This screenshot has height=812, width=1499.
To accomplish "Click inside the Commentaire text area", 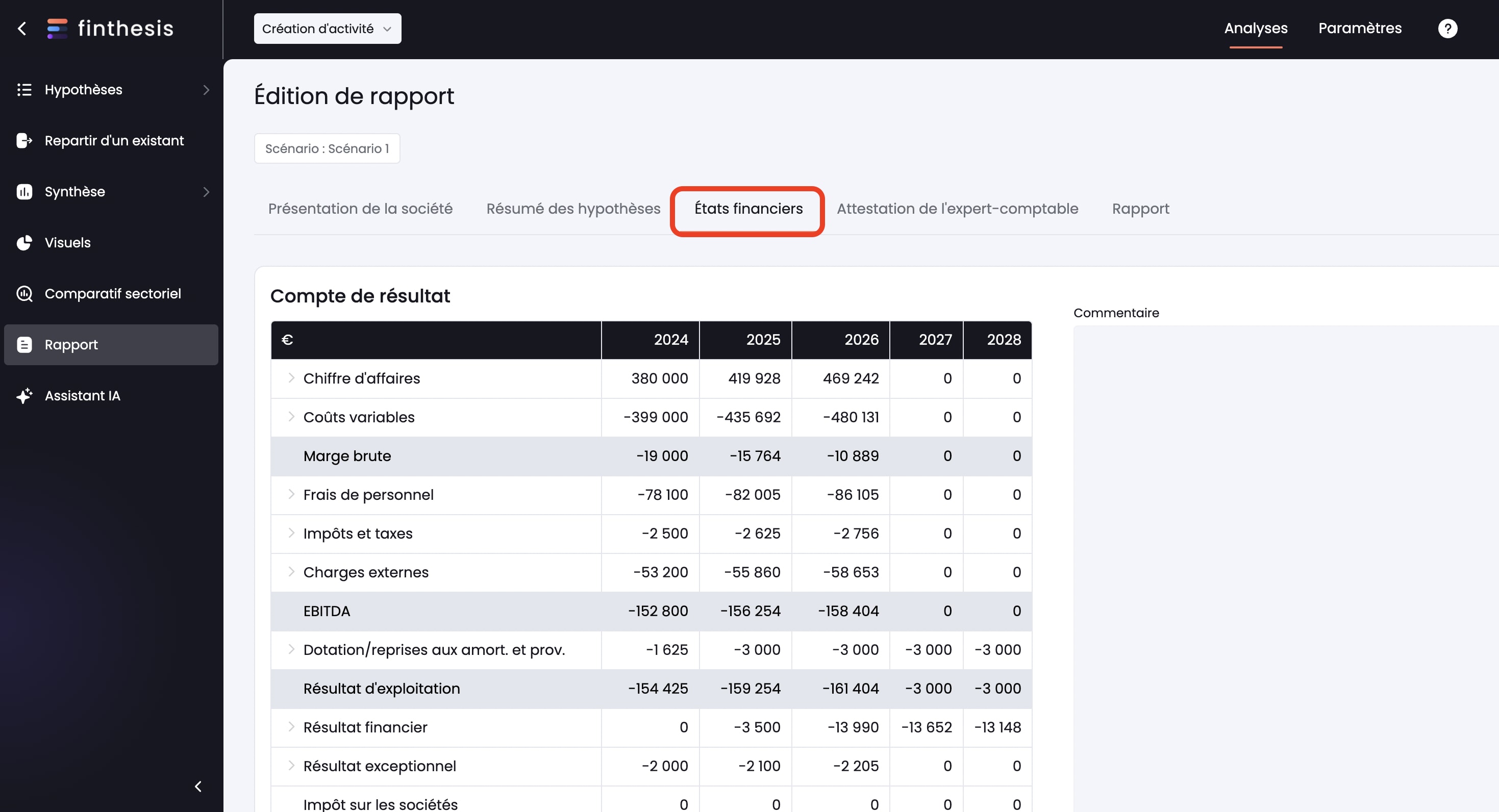I will pyautogui.click(x=1280, y=523).
